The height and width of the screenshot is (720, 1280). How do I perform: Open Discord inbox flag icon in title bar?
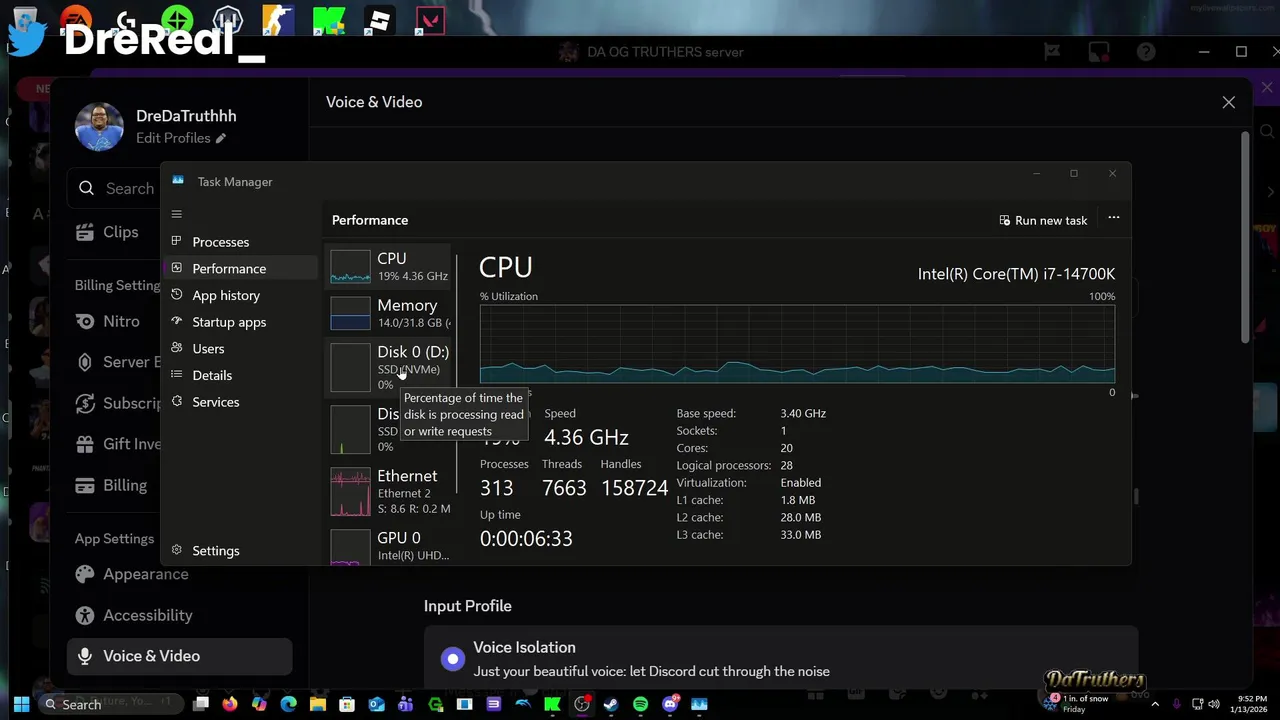pos(1052,52)
